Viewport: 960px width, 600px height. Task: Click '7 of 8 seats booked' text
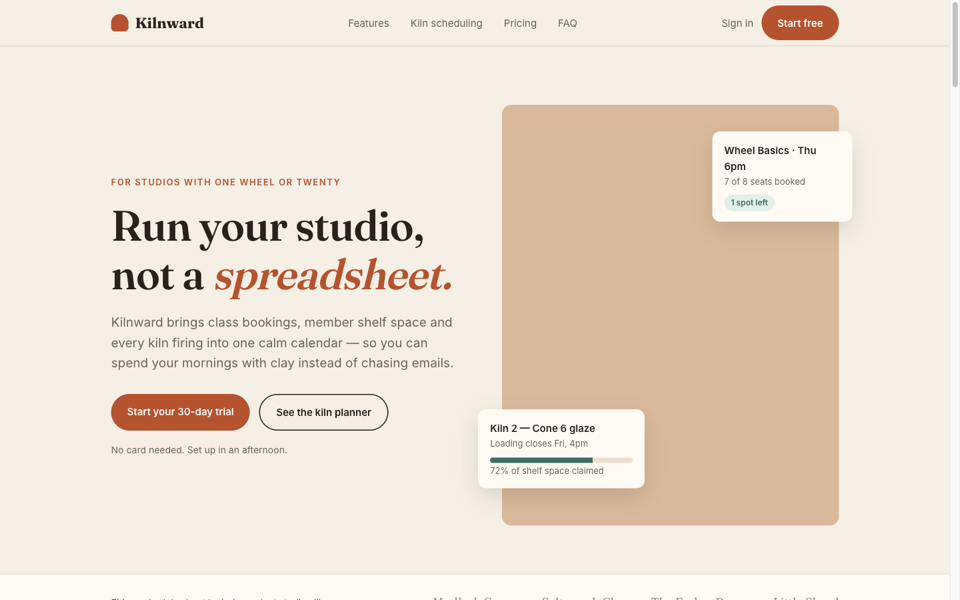(x=764, y=182)
